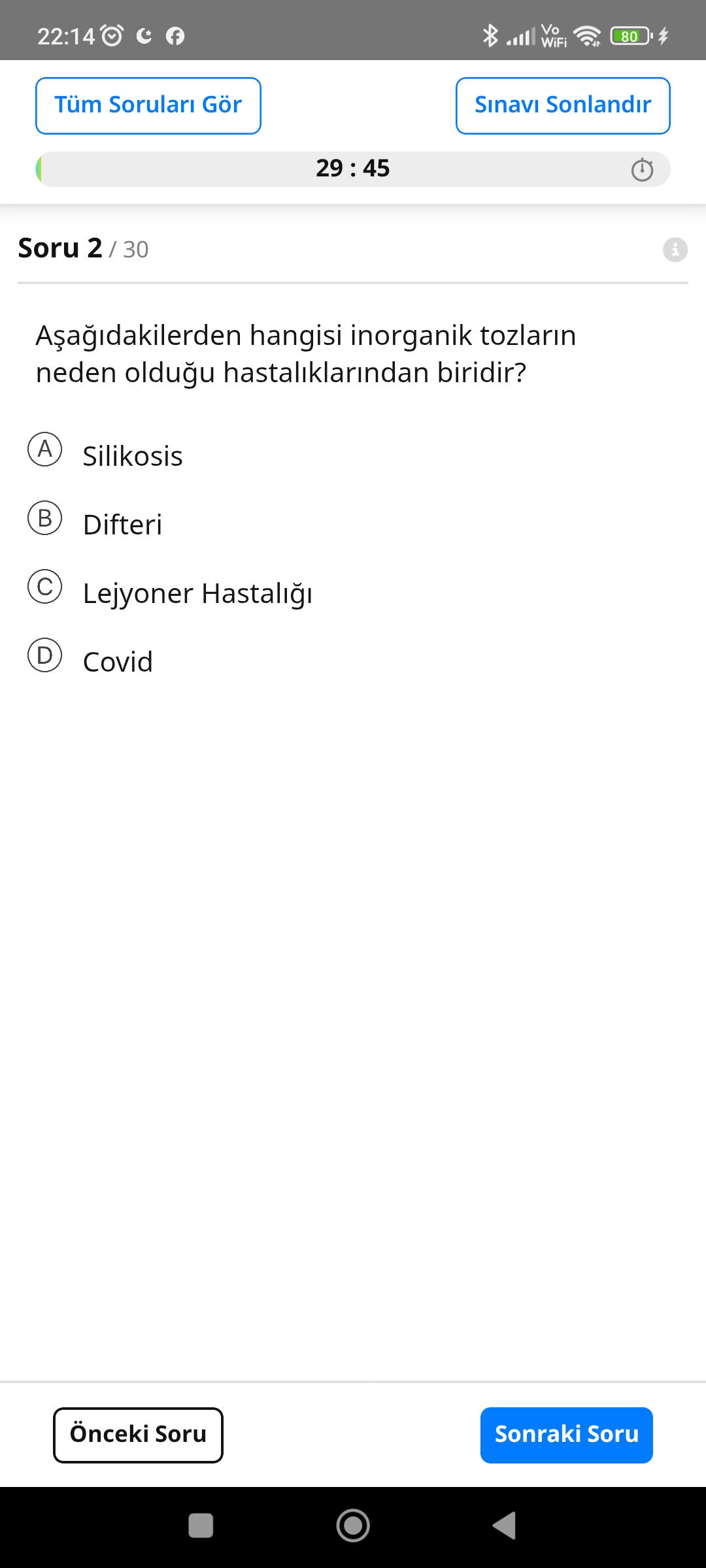Viewport: 706px width, 1568px height.
Task: Tap the Lejyoner Hastalığı answer text
Action: tap(197, 593)
